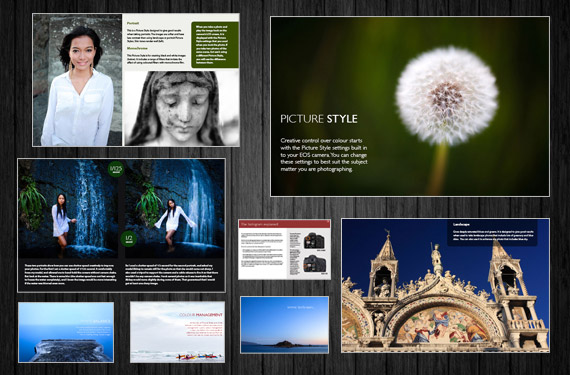Click the red histogram explained header bar
Screen dimensions: 570x375
pos(284,224)
